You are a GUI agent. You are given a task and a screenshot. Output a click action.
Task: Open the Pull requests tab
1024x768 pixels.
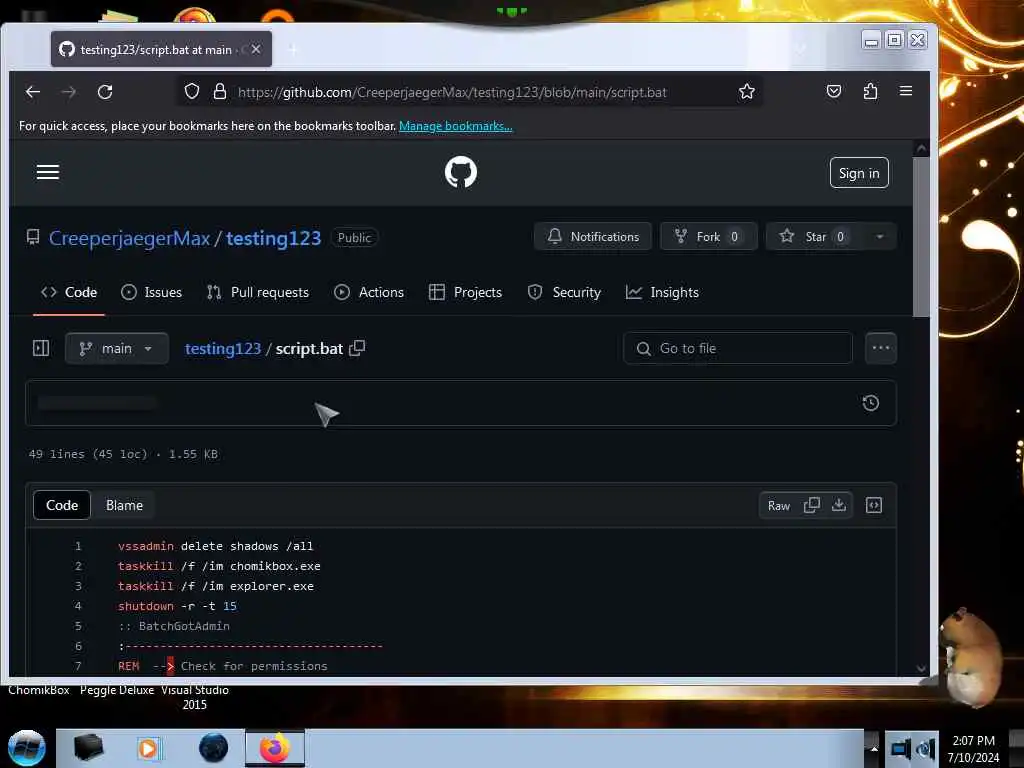[x=257, y=292]
